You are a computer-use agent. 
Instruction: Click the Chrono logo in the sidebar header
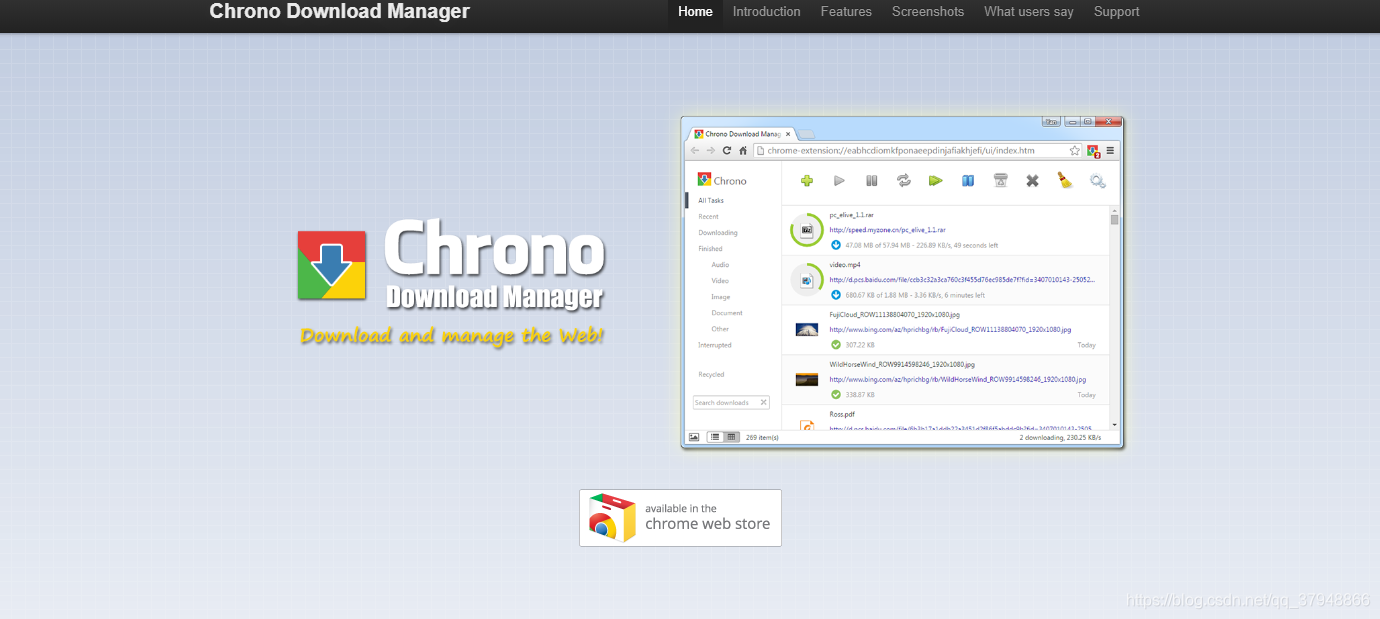[x=722, y=181]
